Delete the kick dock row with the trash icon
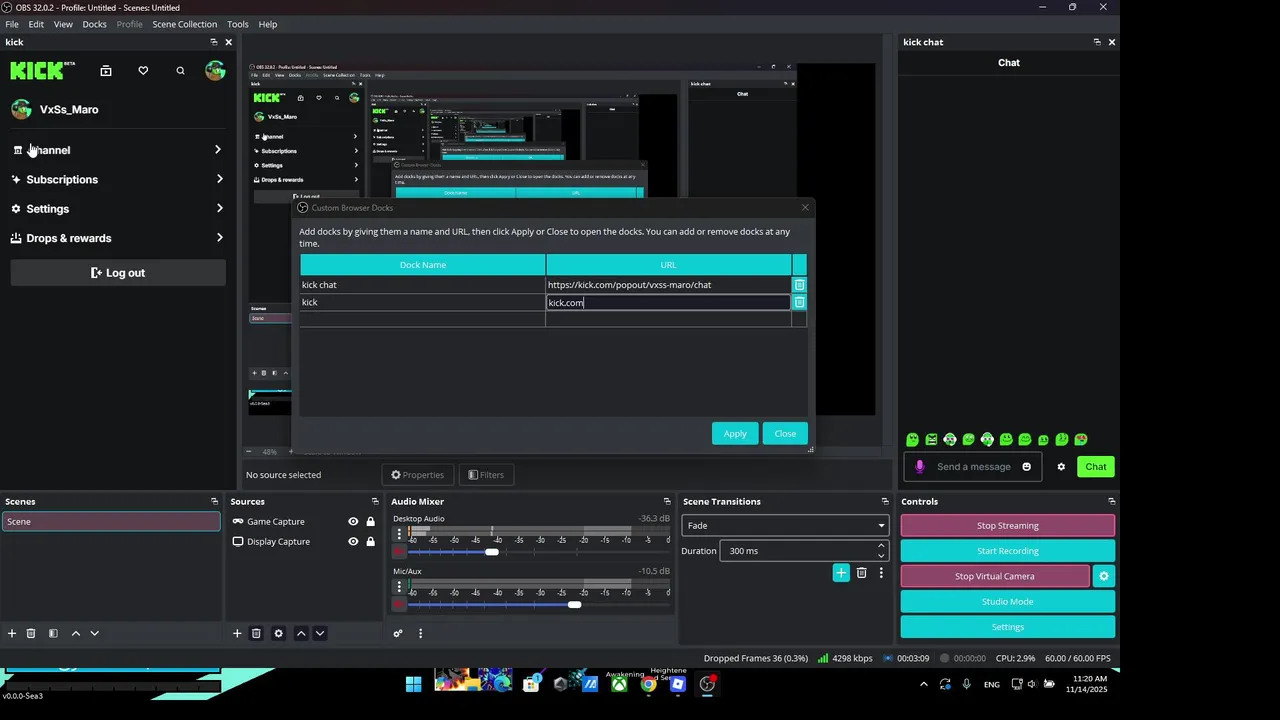 tap(799, 302)
